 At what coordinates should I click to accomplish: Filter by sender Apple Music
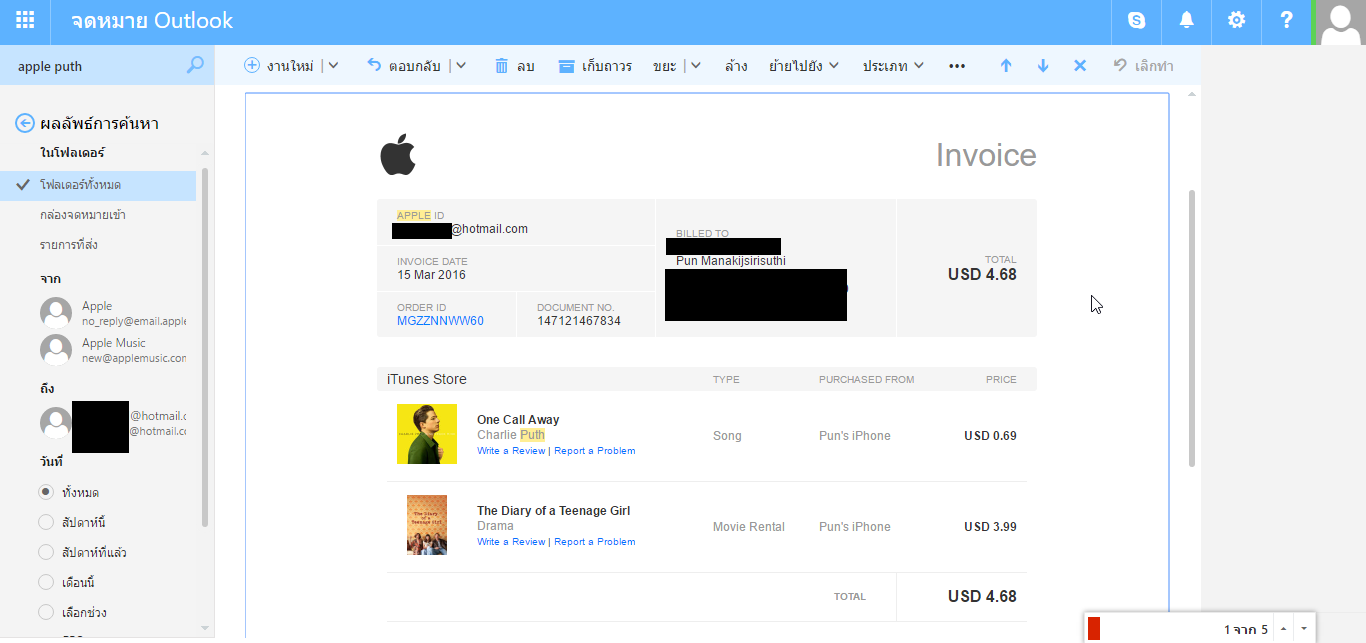(x=113, y=350)
